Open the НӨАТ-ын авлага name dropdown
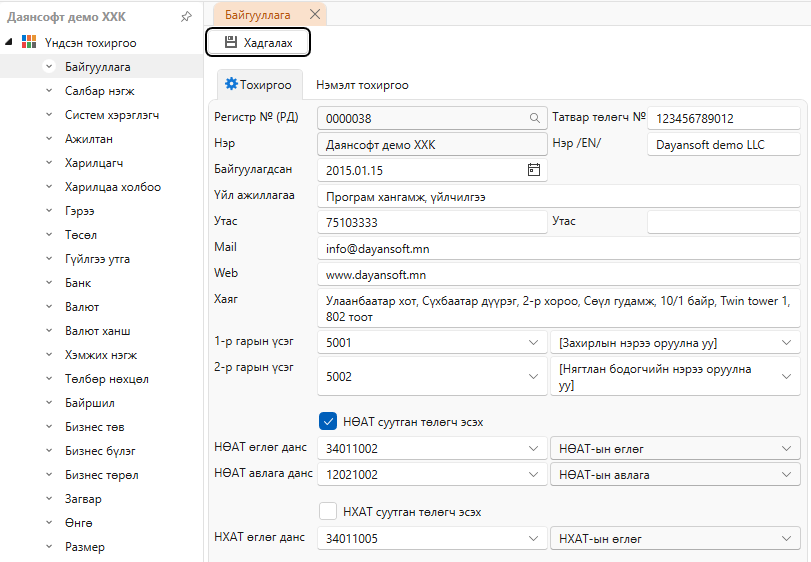The width and height of the screenshot is (811, 562). point(786,474)
